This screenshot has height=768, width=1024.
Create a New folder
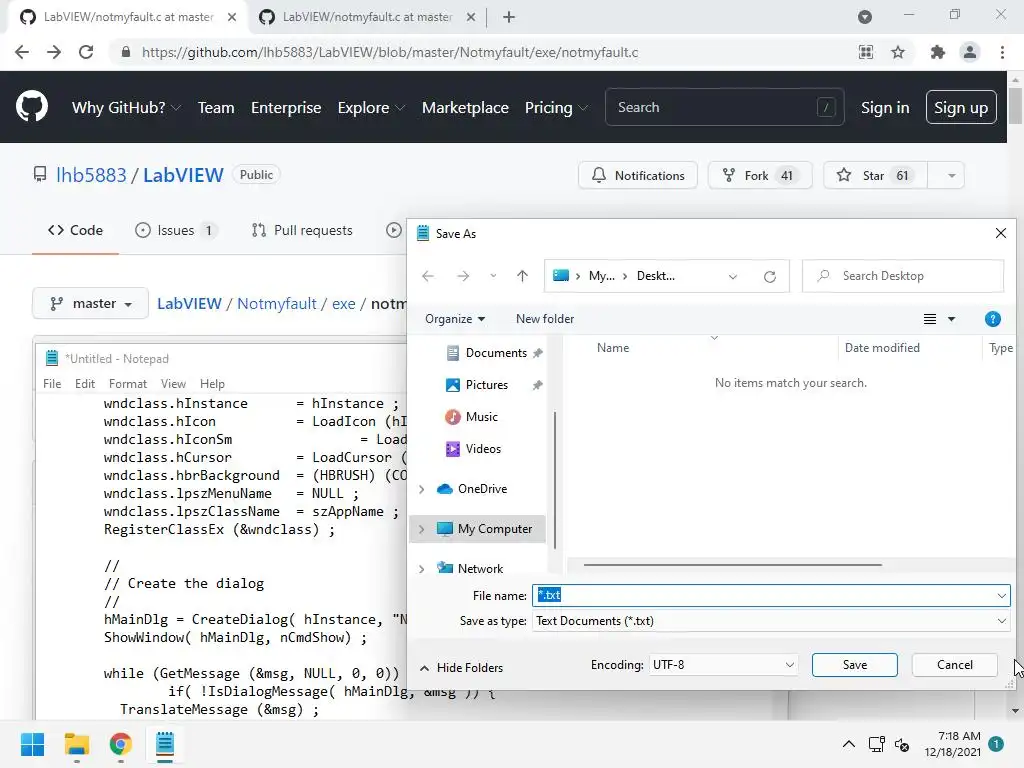coord(545,319)
